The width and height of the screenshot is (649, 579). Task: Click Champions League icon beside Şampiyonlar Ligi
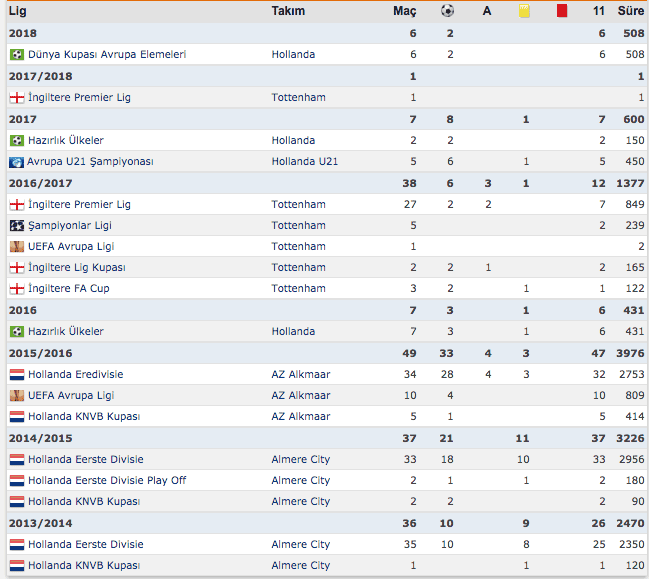point(17,226)
